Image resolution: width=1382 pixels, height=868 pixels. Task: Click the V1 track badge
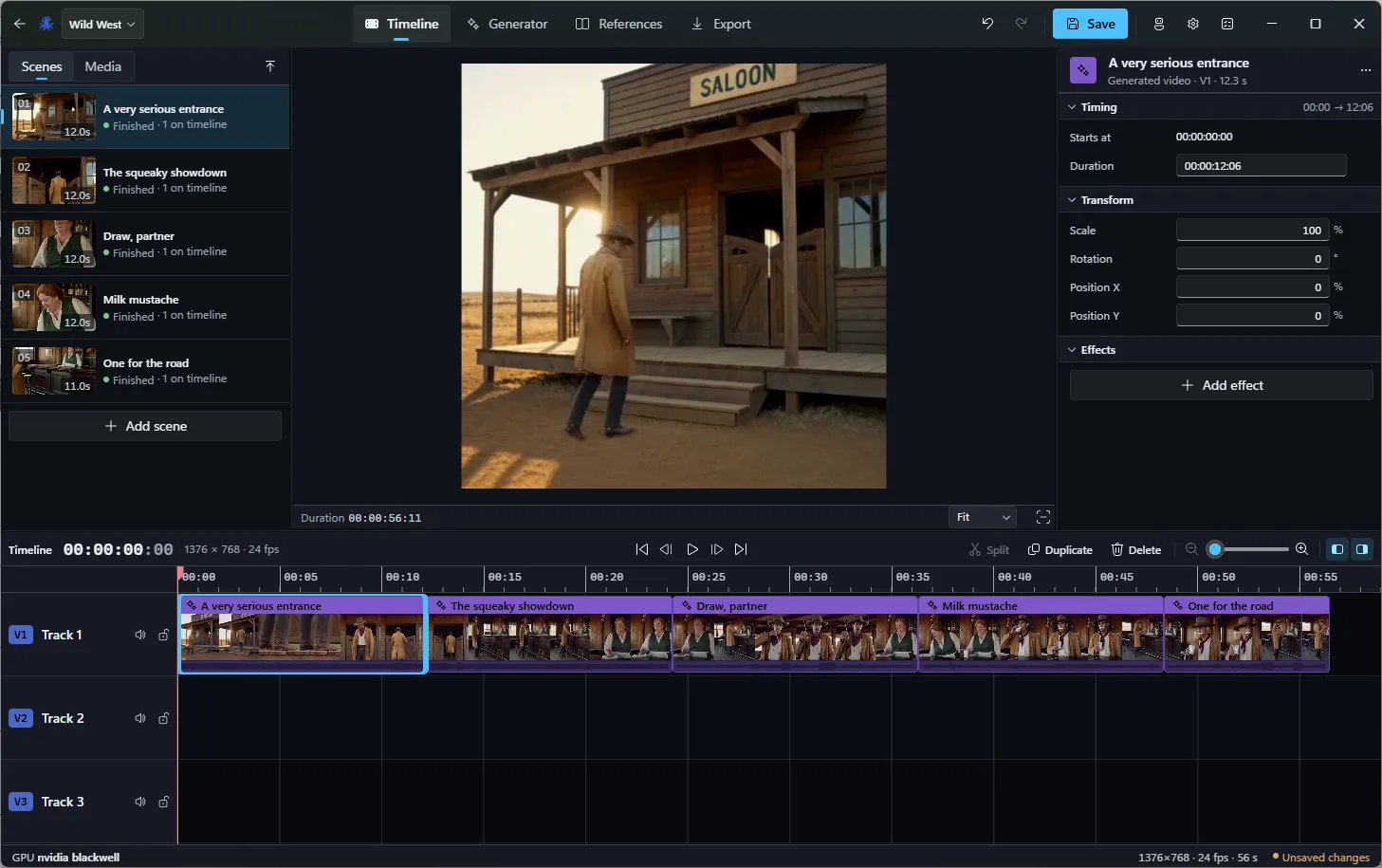[x=20, y=635]
